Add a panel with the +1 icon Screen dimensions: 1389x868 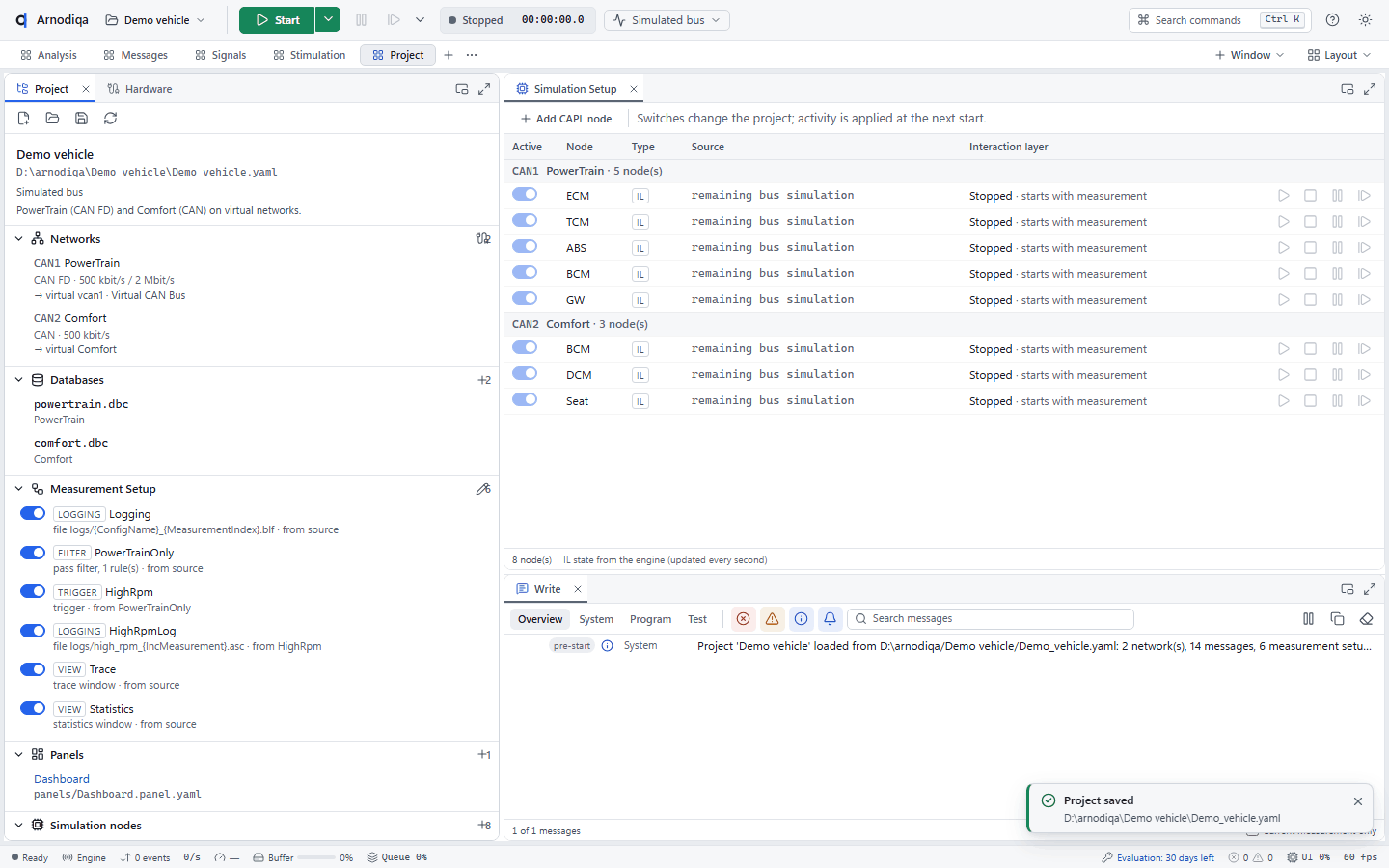pyautogui.click(x=484, y=755)
